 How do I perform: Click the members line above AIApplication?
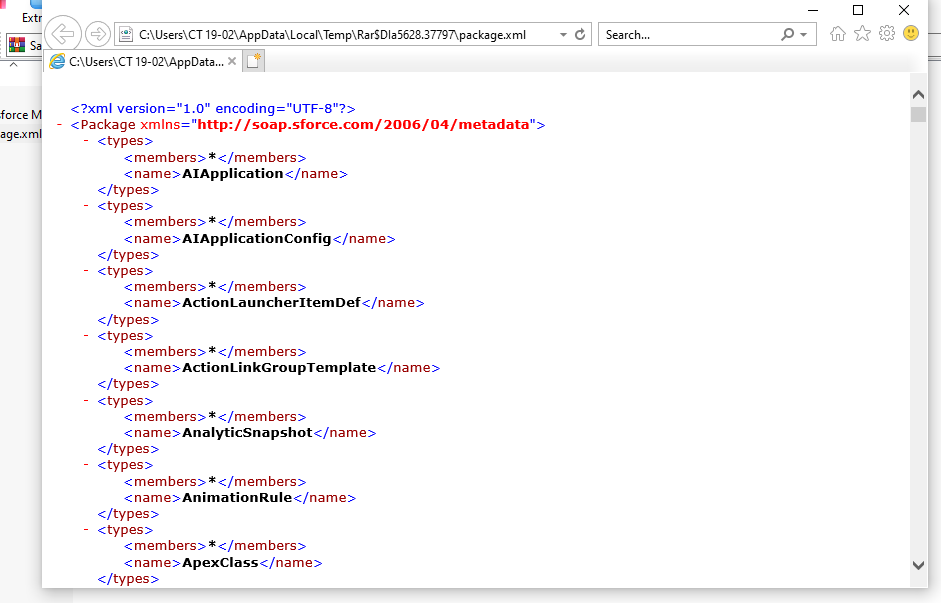(215, 158)
